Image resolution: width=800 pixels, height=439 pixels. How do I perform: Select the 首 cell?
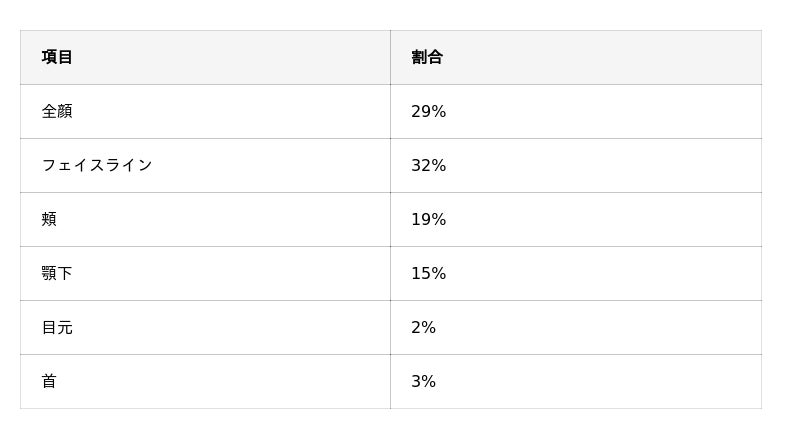pyautogui.click(x=49, y=381)
